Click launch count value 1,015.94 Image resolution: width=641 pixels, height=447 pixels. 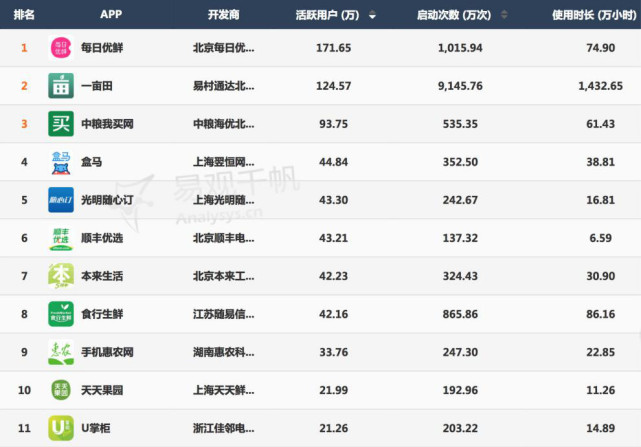point(460,48)
